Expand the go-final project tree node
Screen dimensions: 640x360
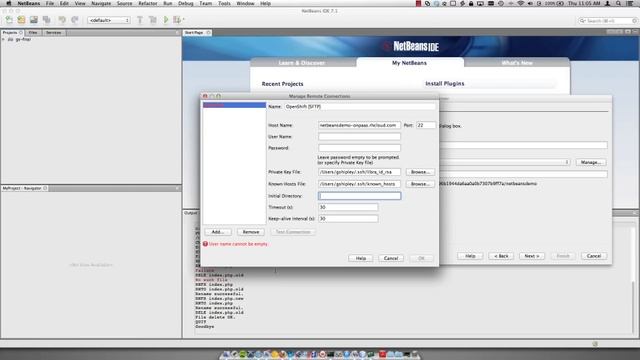point(4,40)
